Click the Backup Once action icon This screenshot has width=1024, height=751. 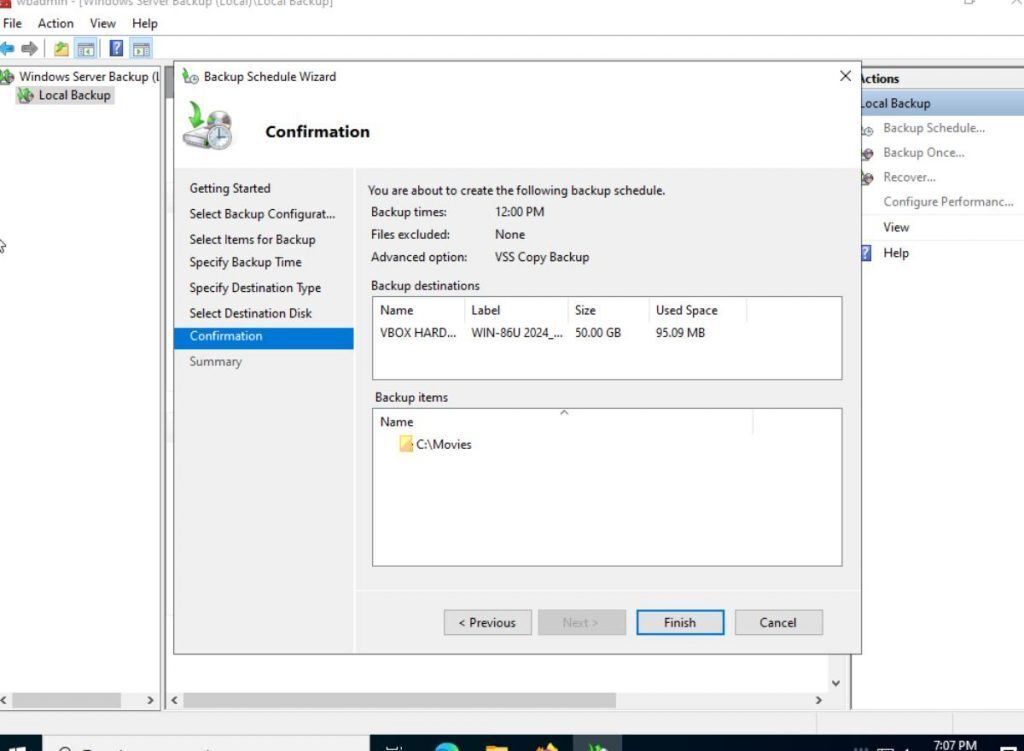point(867,153)
